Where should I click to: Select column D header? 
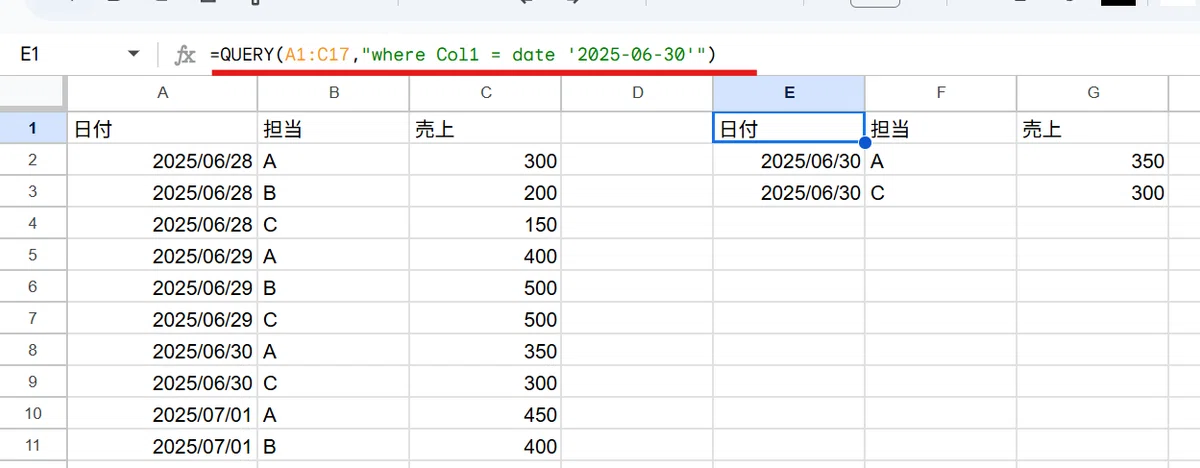[637, 93]
